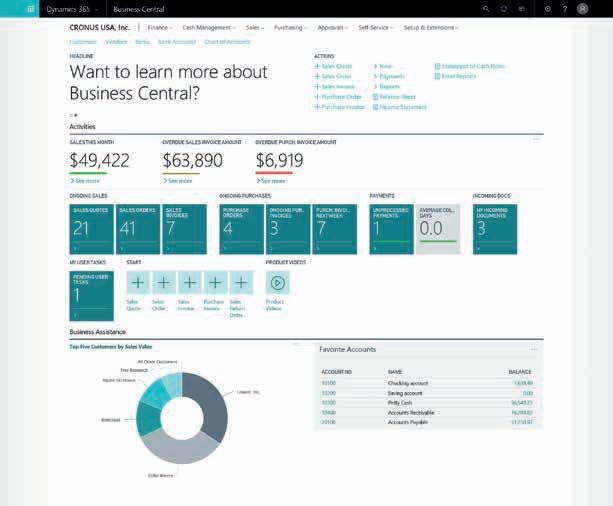This screenshot has height=506, width=613.
Task: Open the Accounts Receivable balance
Action: (522, 413)
